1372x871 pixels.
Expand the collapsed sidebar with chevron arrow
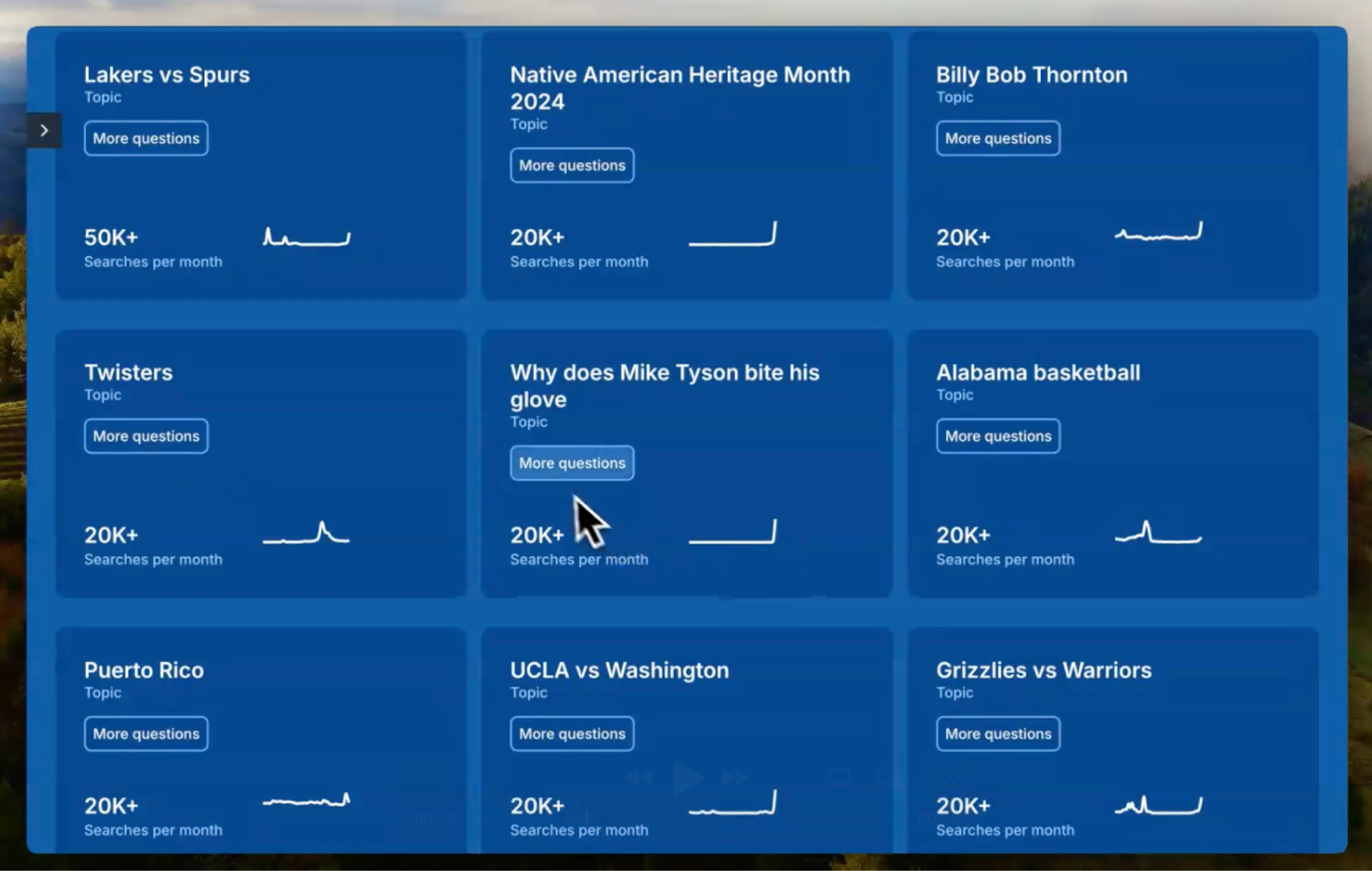[x=44, y=131]
